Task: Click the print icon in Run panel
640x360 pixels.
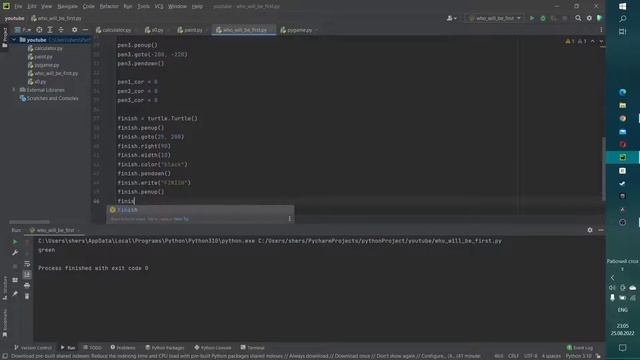Action: pos(27,285)
